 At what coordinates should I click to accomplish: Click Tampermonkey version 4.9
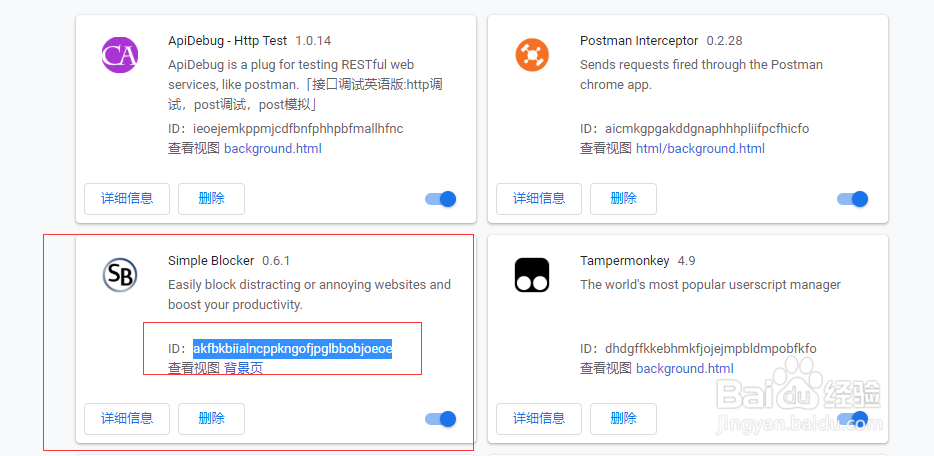click(686, 261)
